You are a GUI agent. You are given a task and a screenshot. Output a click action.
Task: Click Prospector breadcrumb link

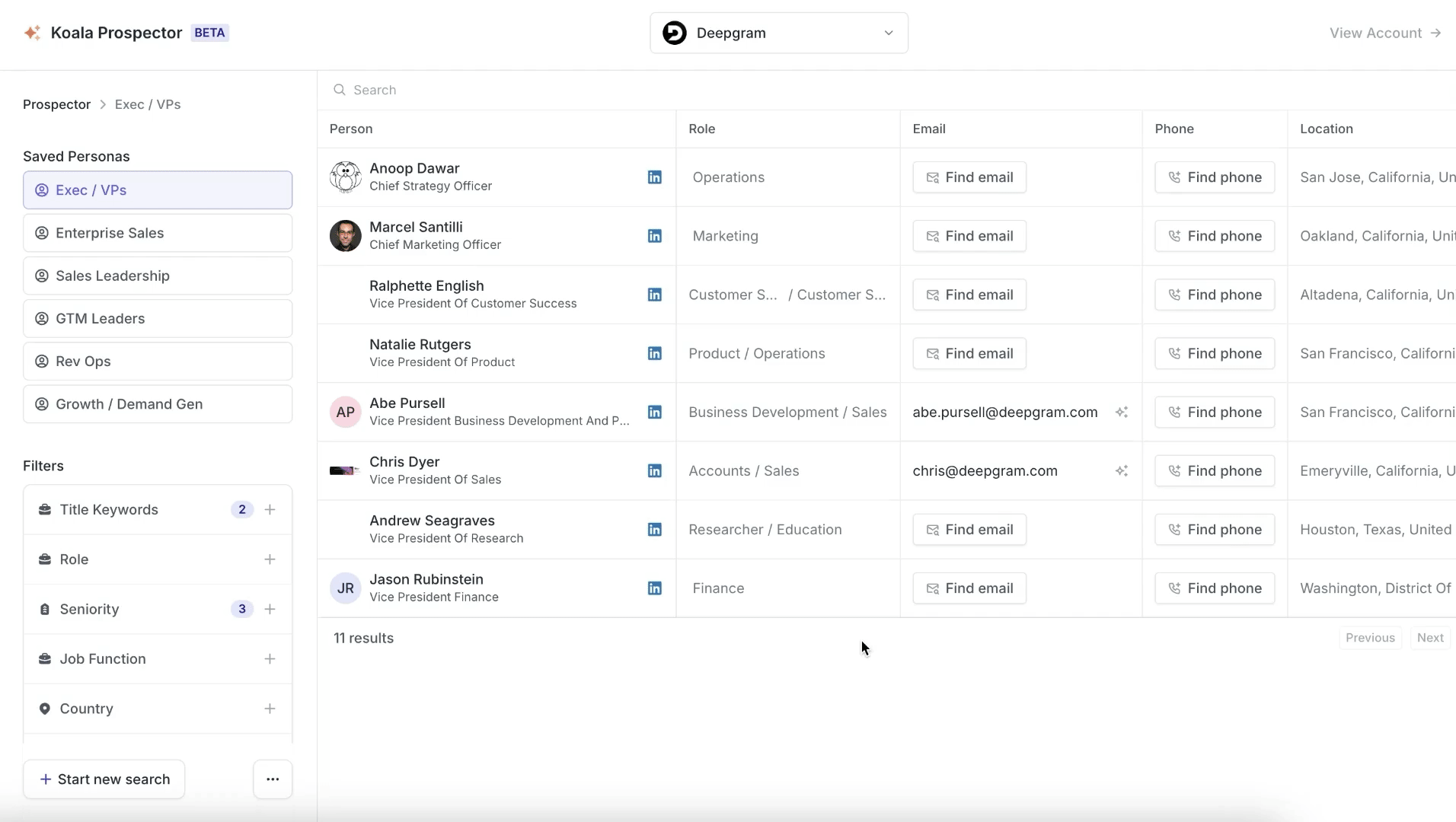click(56, 104)
